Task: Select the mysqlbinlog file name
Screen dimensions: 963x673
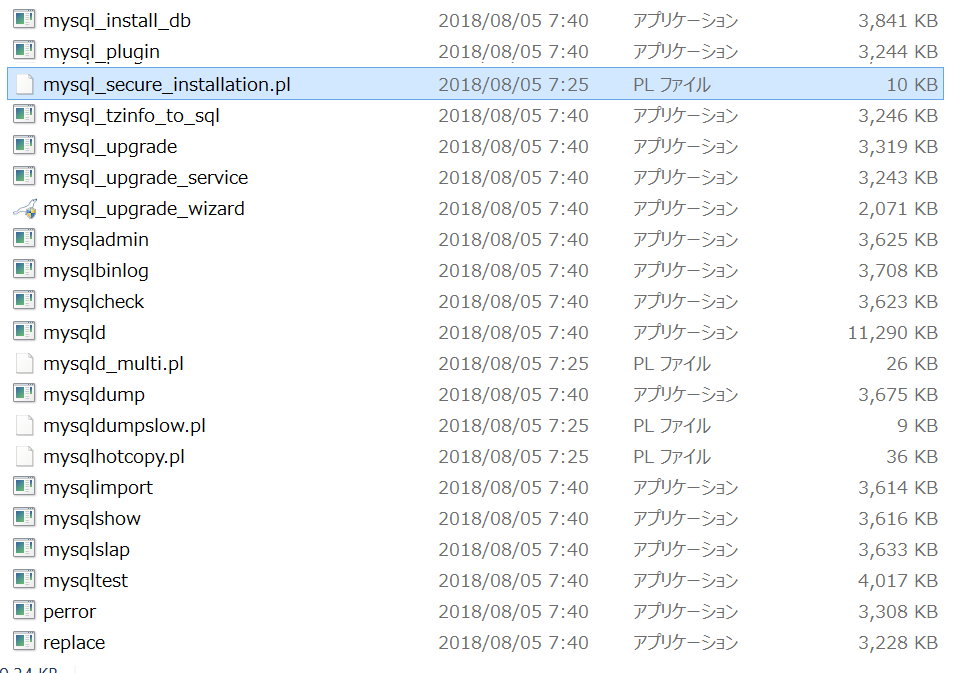Action: click(96, 271)
